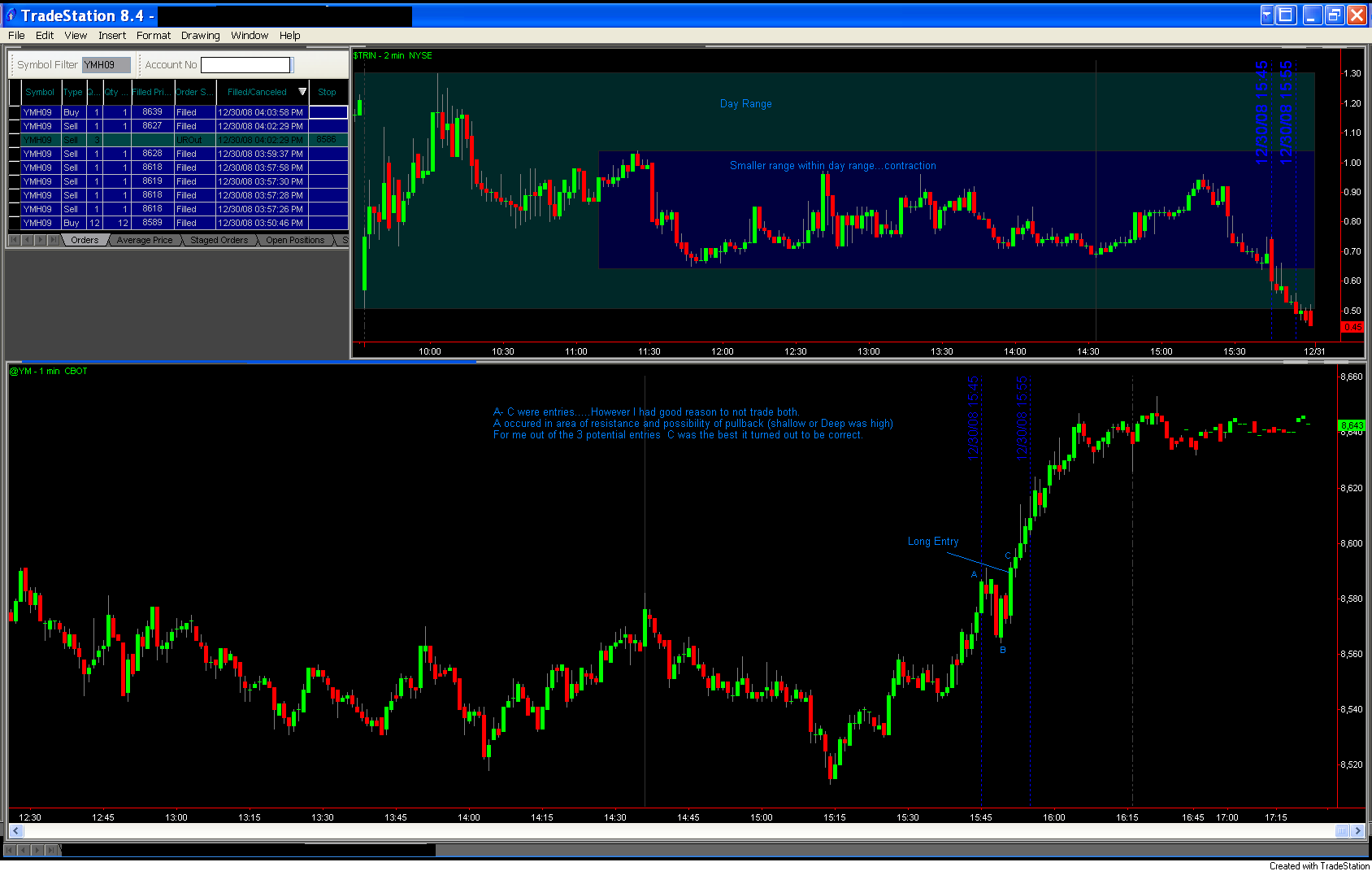The image size is (1372, 871).
Task: Click the Stop column header
Action: [x=328, y=92]
